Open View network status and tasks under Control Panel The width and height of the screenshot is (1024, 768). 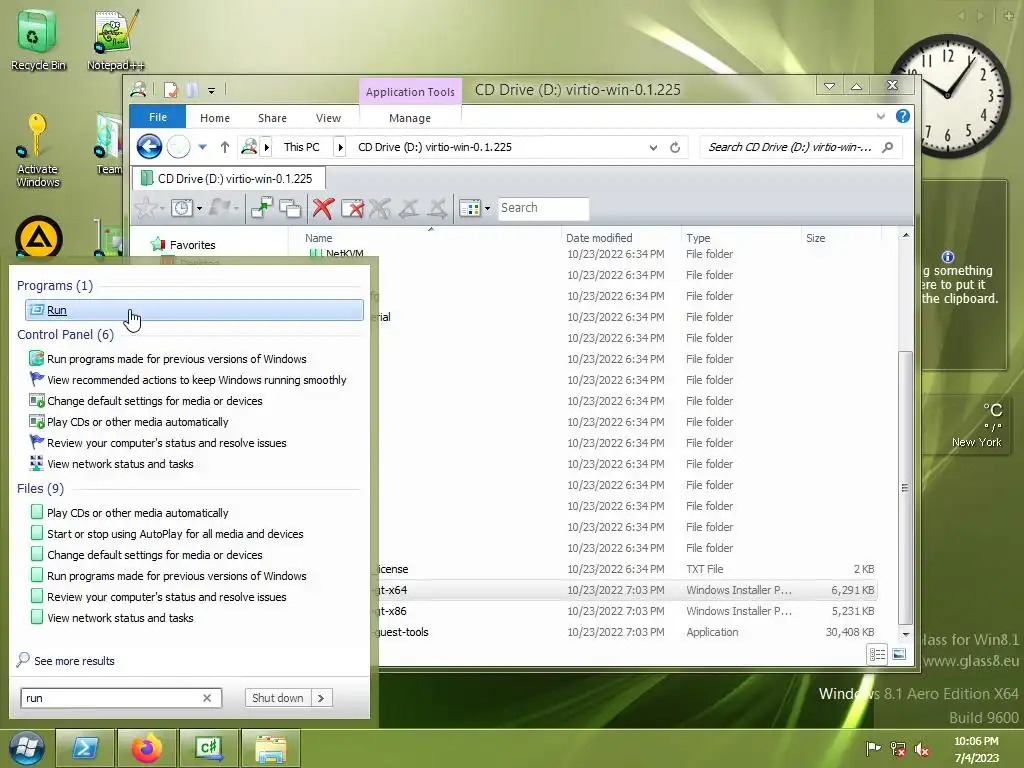click(x=120, y=464)
